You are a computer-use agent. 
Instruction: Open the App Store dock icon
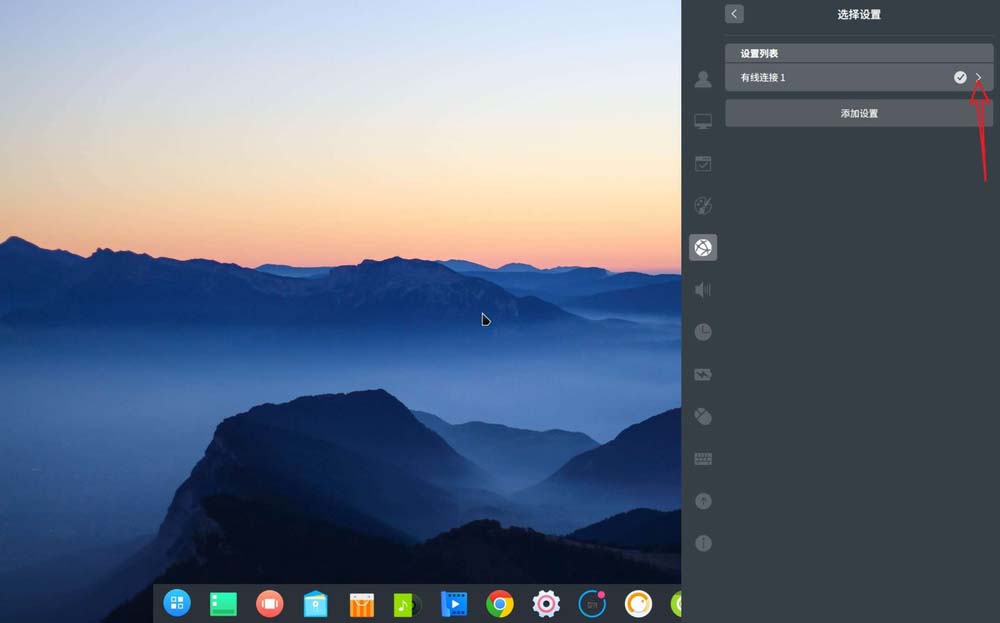(362, 604)
